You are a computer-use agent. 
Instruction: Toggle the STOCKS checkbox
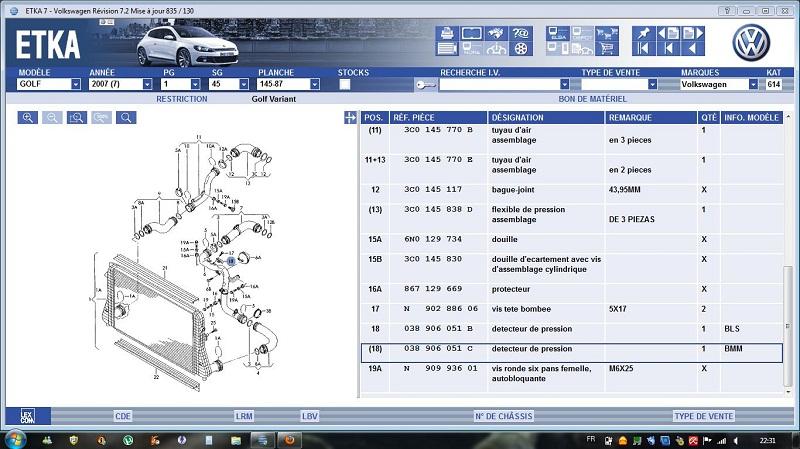pyautogui.click(x=345, y=84)
